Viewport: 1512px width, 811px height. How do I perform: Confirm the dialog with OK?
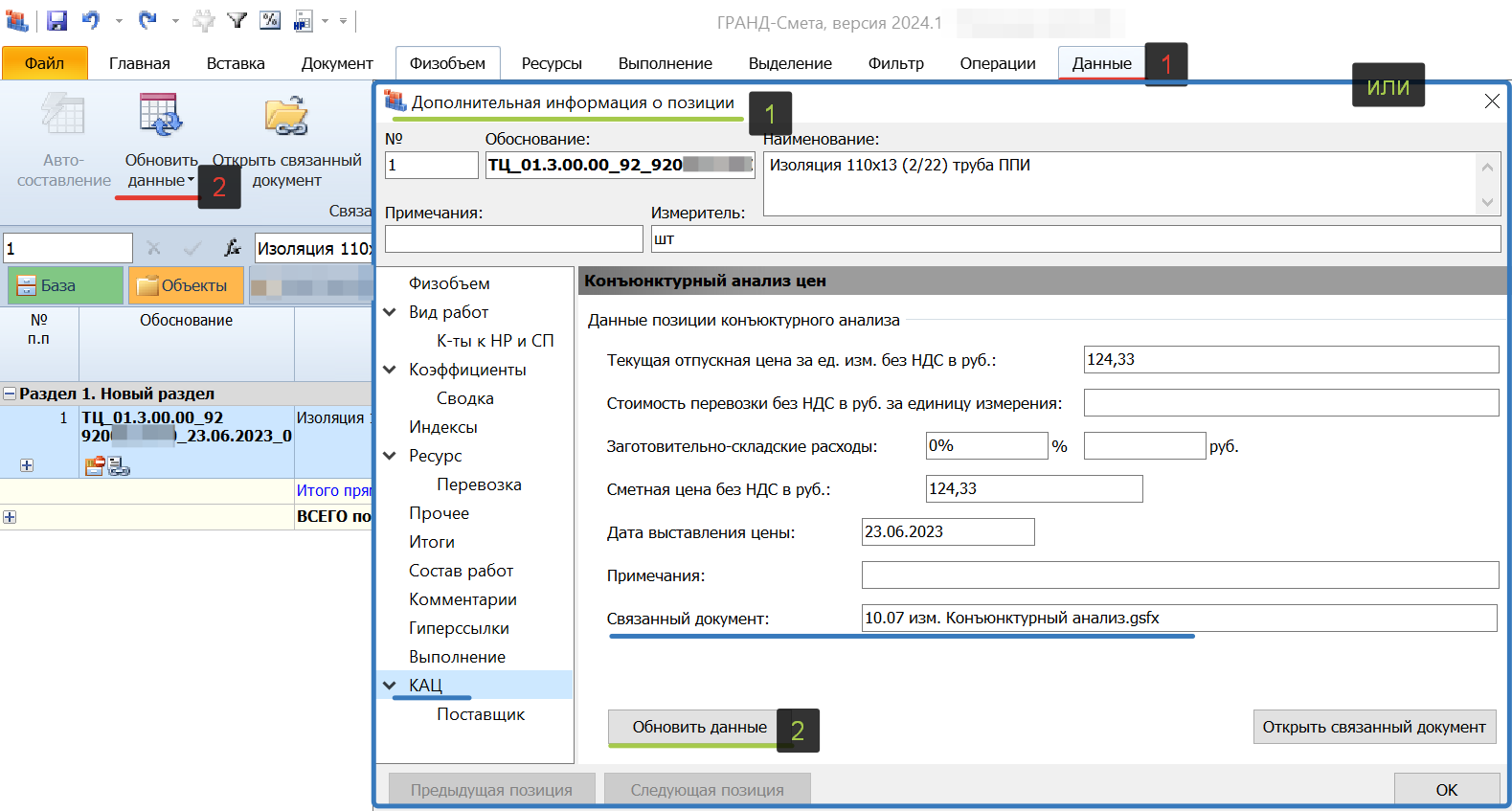pyautogui.click(x=1447, y=790)
